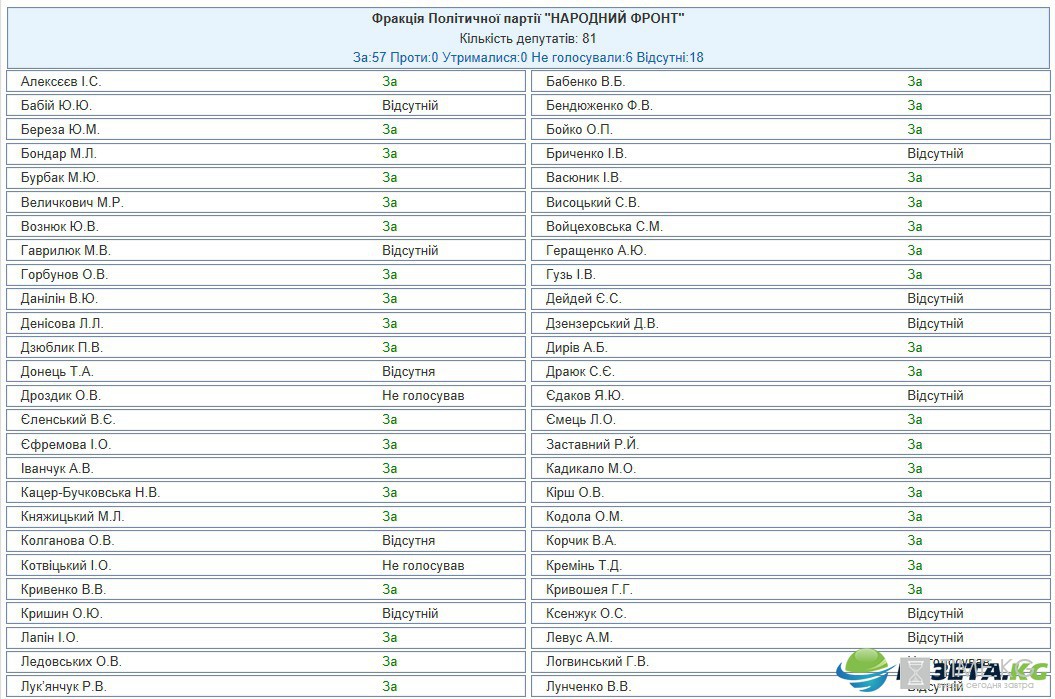
Task: Click the vote summary line starting "За:57"
Action: click(528, 57)
